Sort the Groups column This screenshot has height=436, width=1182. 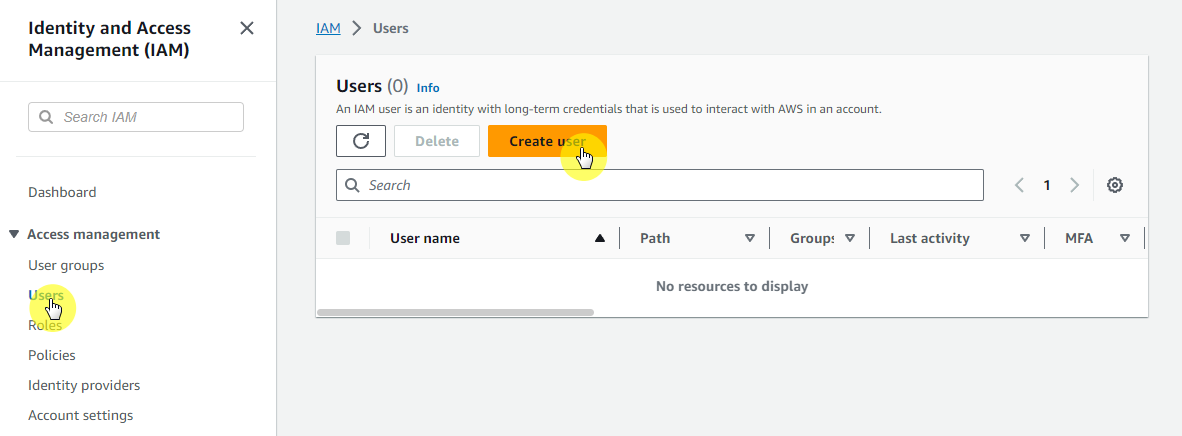point(850,238)
